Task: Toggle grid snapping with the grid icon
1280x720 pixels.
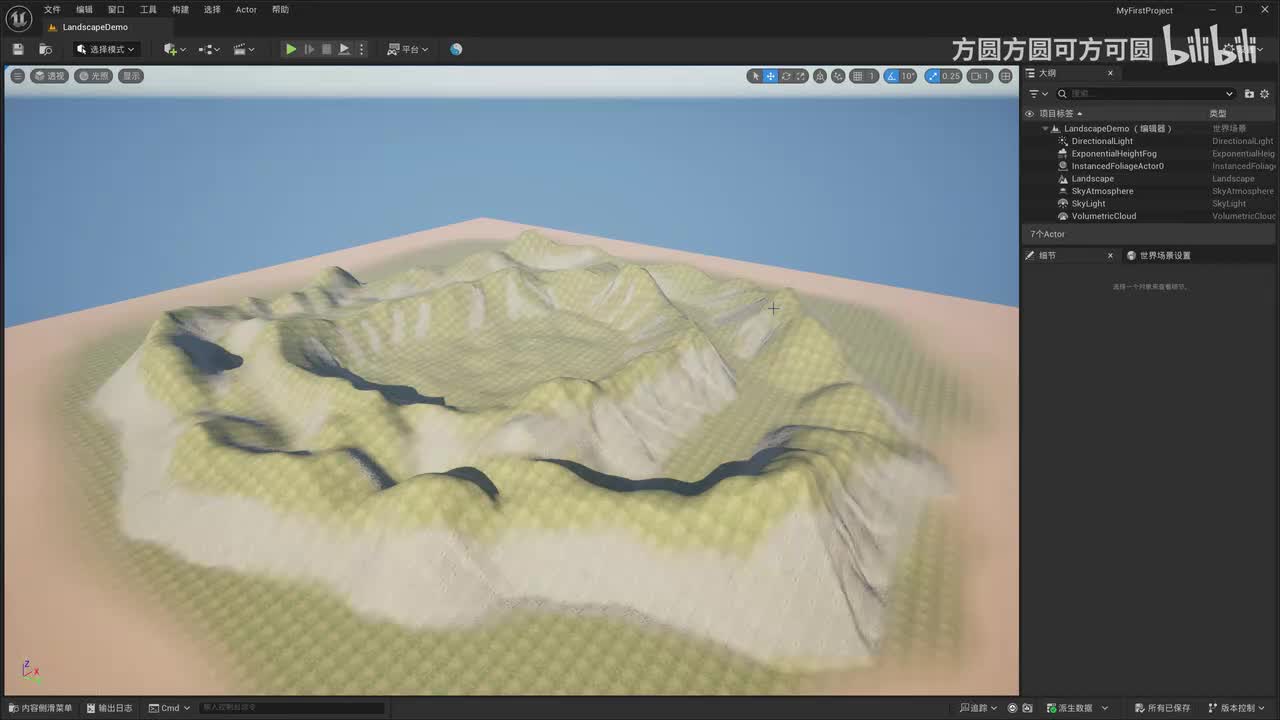Action: (857, 76)
